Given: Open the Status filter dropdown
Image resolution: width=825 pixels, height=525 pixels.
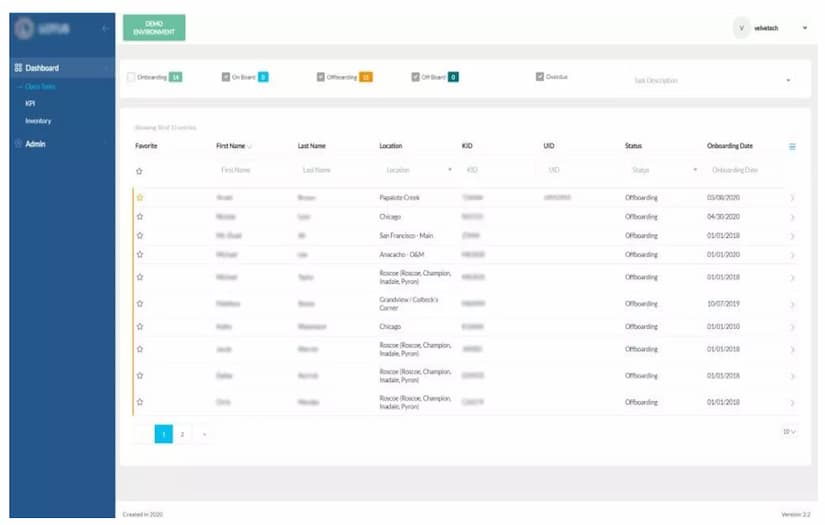Looking at the screenshot, I should (663, 170).
